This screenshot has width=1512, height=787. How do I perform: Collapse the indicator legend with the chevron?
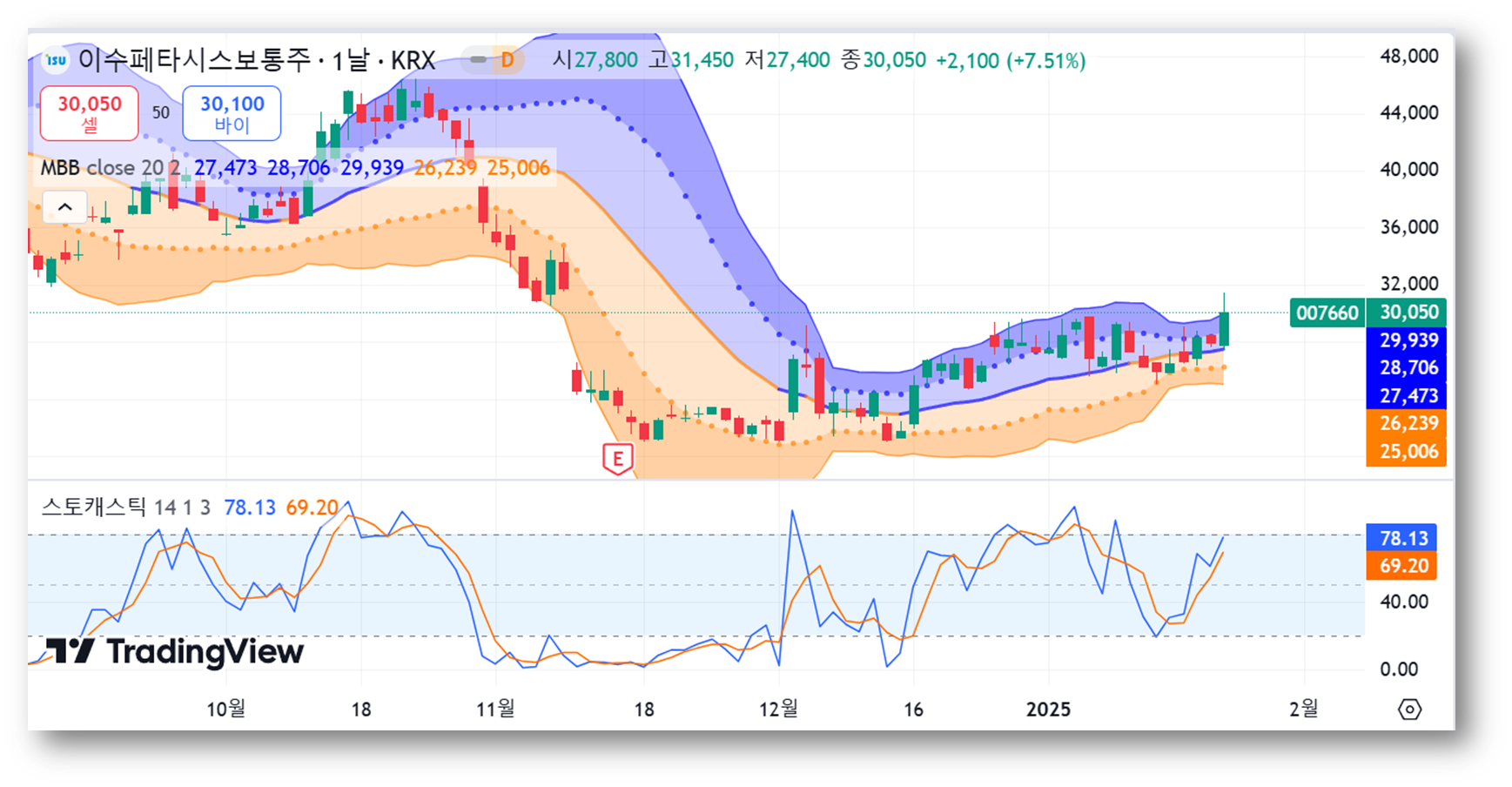pos(65,207)
